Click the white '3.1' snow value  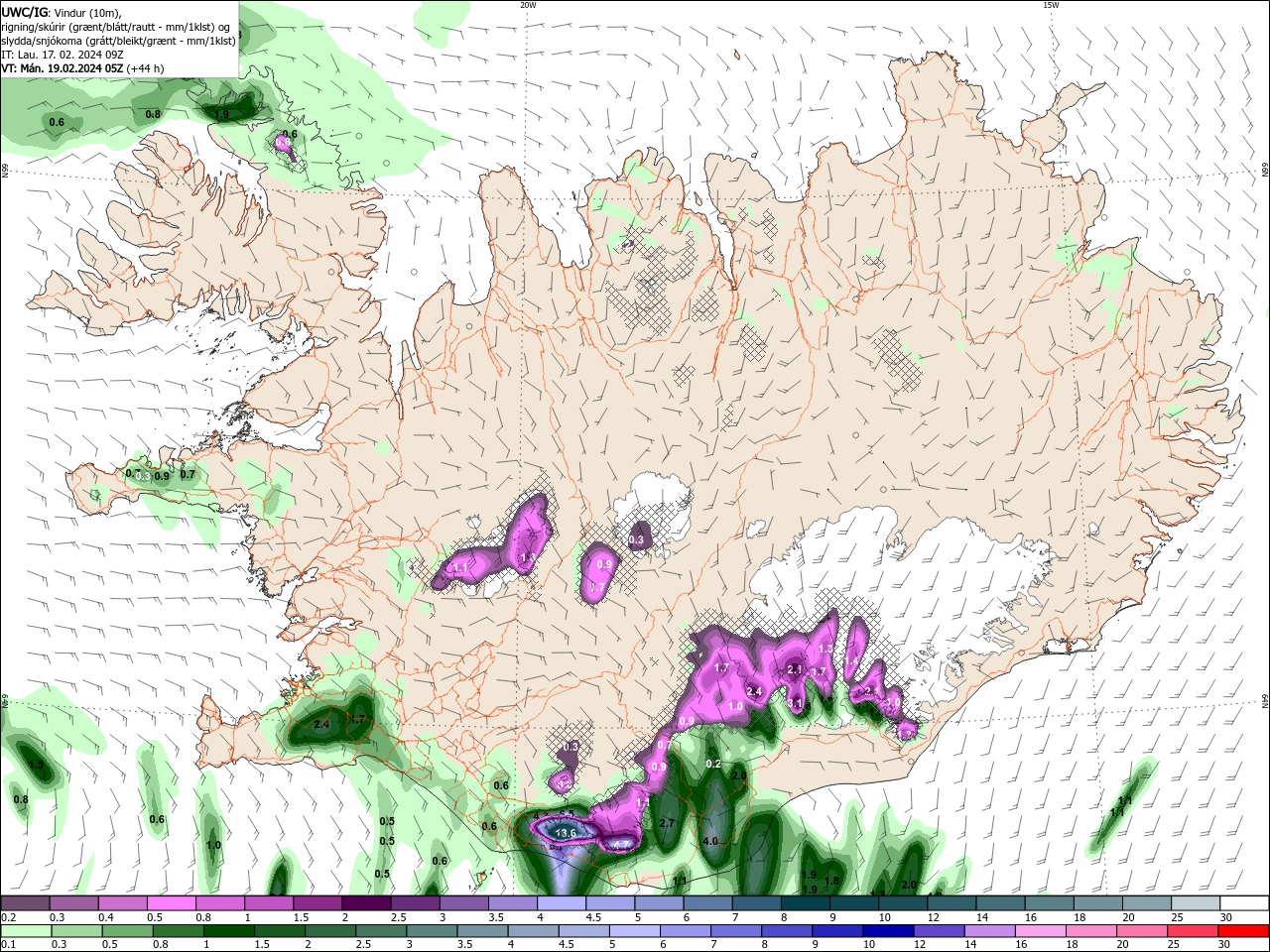pyautogui.click(x=795, y=703)
